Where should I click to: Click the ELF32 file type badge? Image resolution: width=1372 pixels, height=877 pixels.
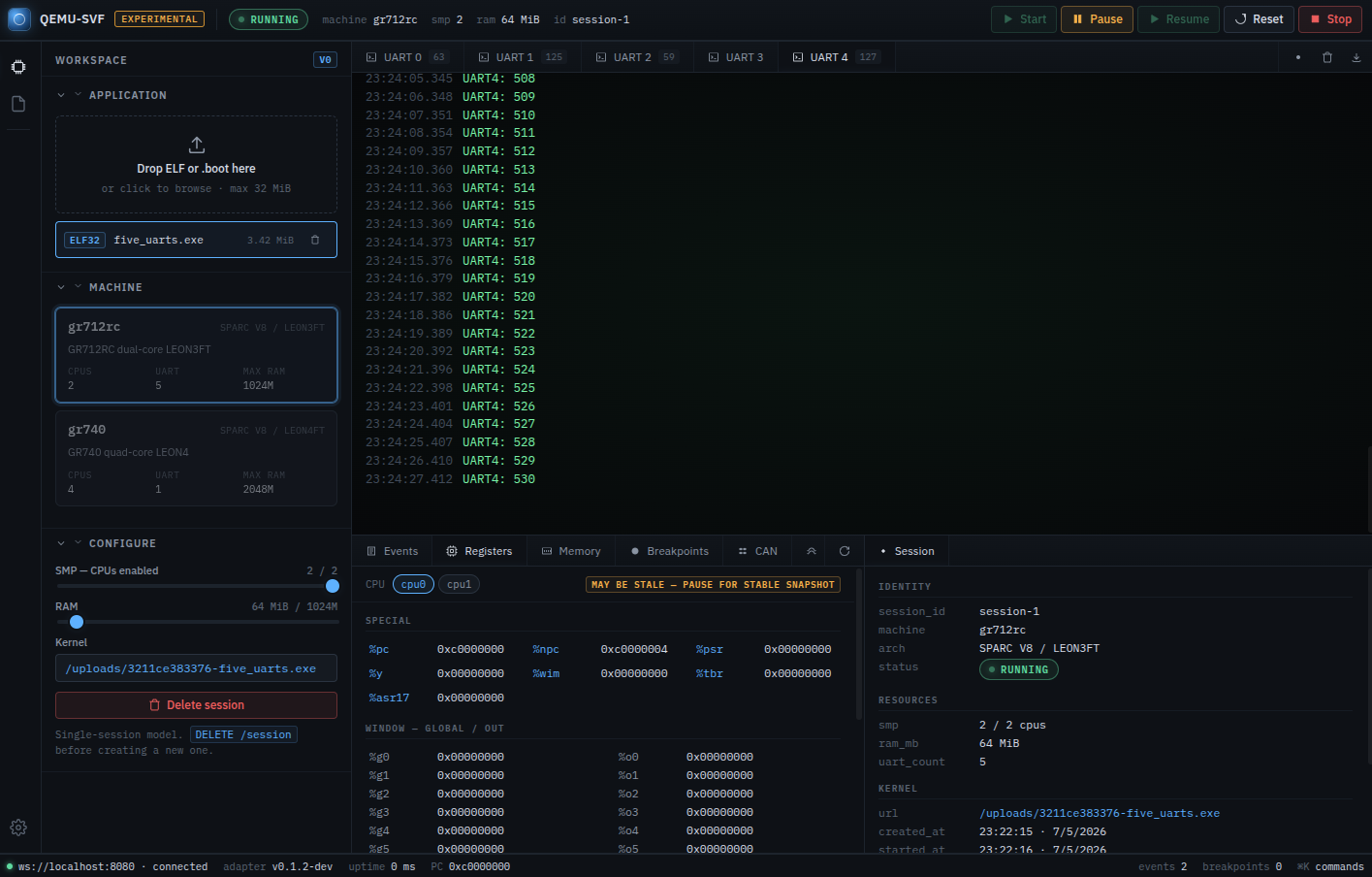click(x=84, y=240)
